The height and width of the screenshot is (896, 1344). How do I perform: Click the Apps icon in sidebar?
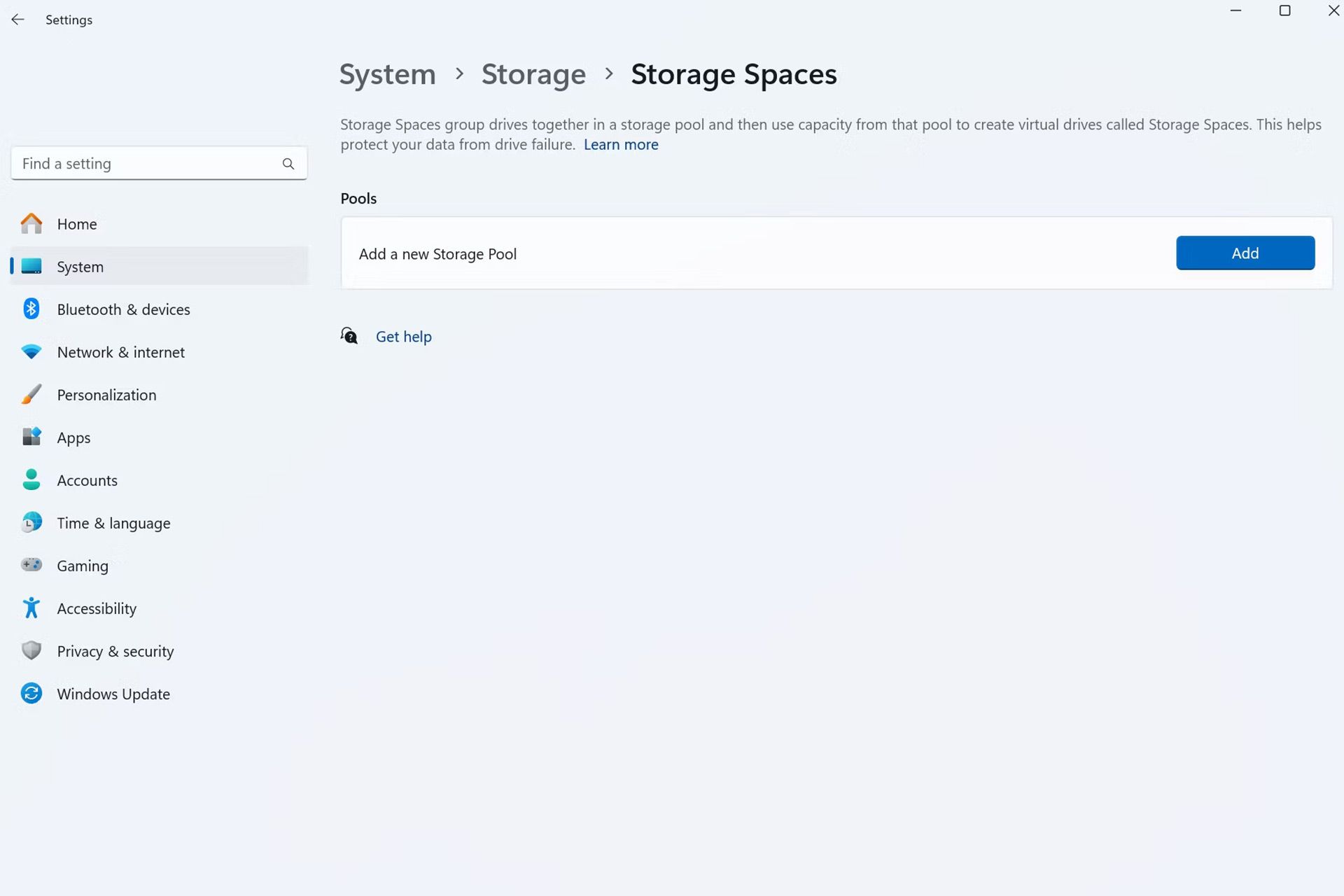tap(31, 437)
